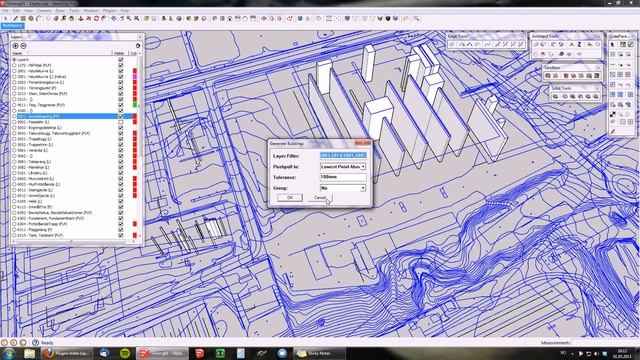
Task: Open the Pushpull to dropdown
Action: pos(363,167)
